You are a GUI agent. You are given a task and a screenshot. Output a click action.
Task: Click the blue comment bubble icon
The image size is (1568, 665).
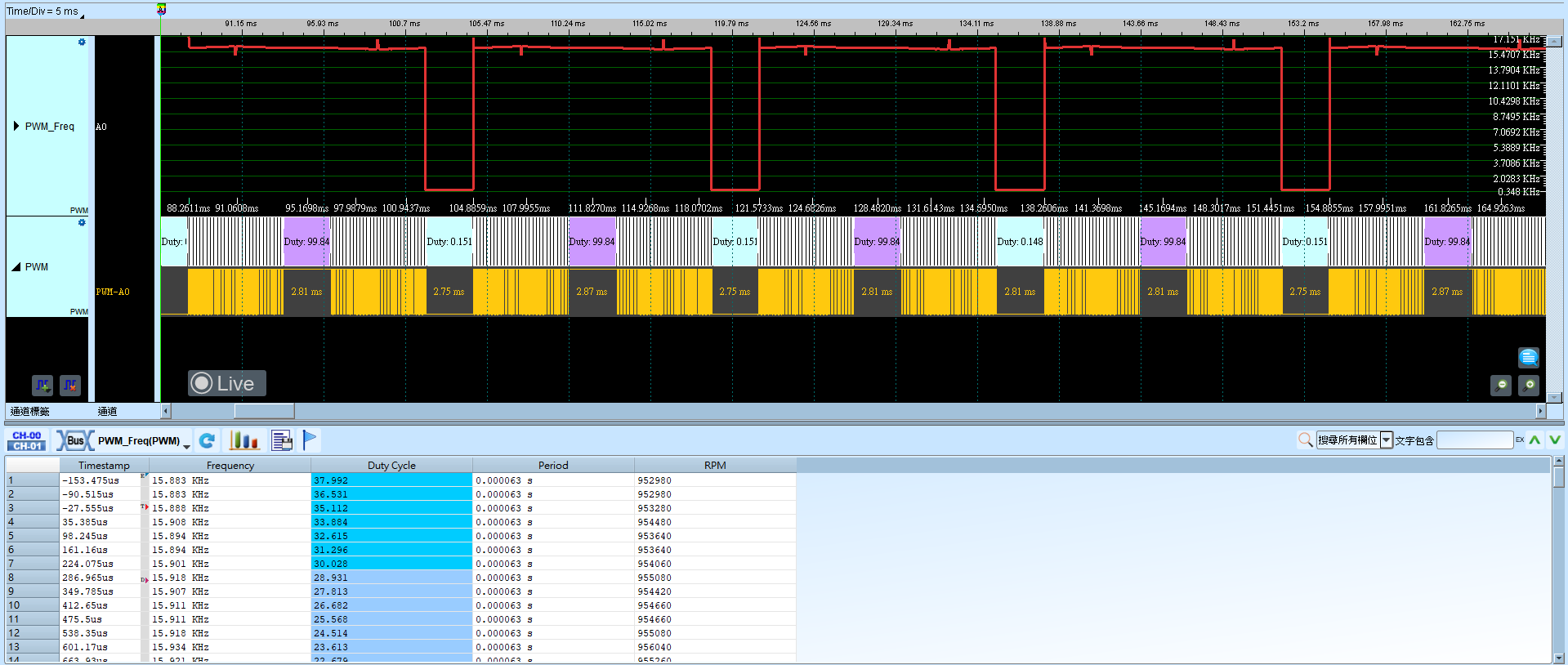[x=1528, y=357]
